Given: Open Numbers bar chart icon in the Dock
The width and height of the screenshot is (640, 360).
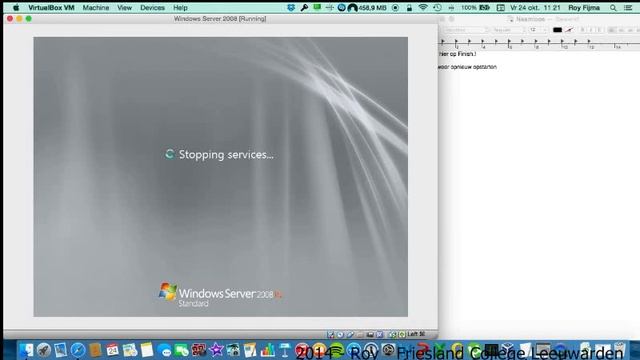Looking at the screenshot, I should tap(268, 350).
